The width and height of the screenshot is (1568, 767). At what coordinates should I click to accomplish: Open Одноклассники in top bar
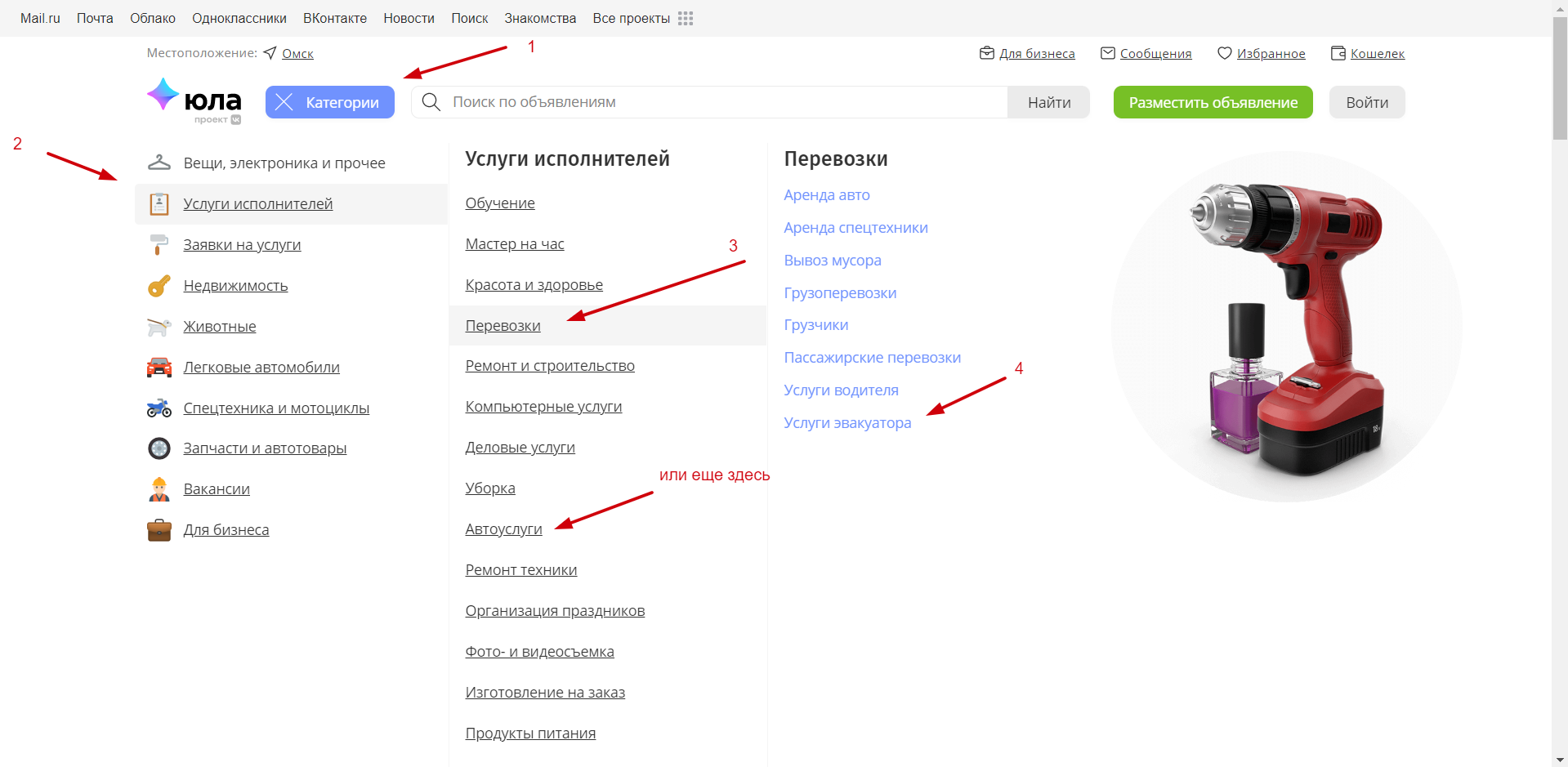[x=239, y=18]
